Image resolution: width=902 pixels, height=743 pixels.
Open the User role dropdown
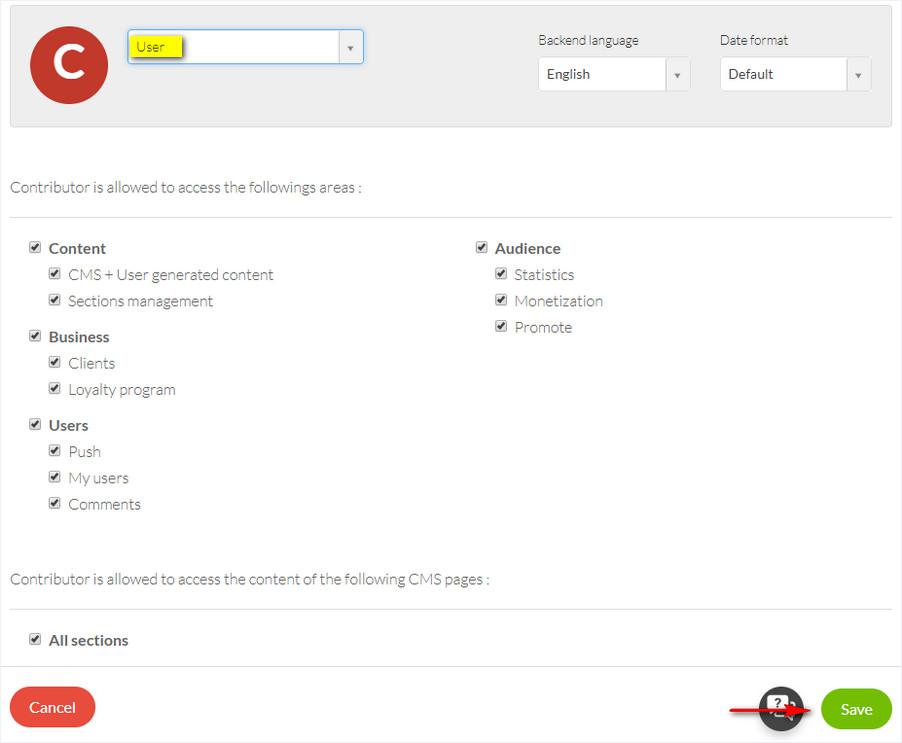click(245, 47)
